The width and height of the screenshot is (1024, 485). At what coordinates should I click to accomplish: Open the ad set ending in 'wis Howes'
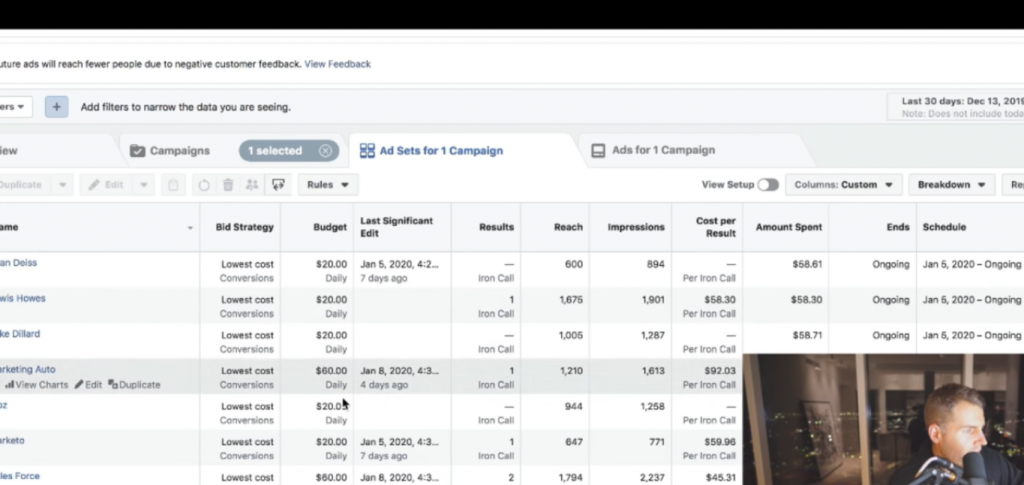point(22,298)
